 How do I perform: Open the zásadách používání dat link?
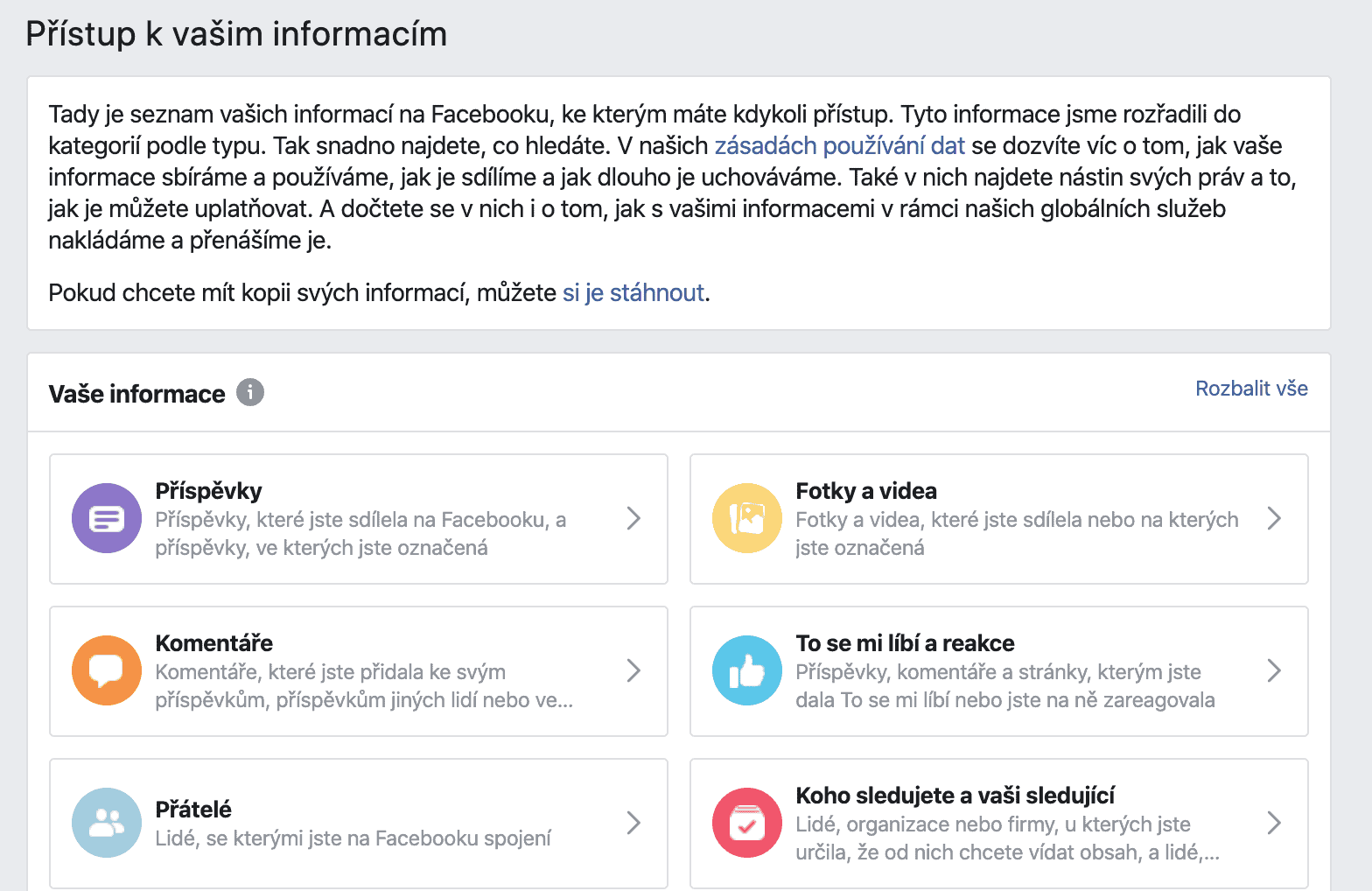click(840, 146)
